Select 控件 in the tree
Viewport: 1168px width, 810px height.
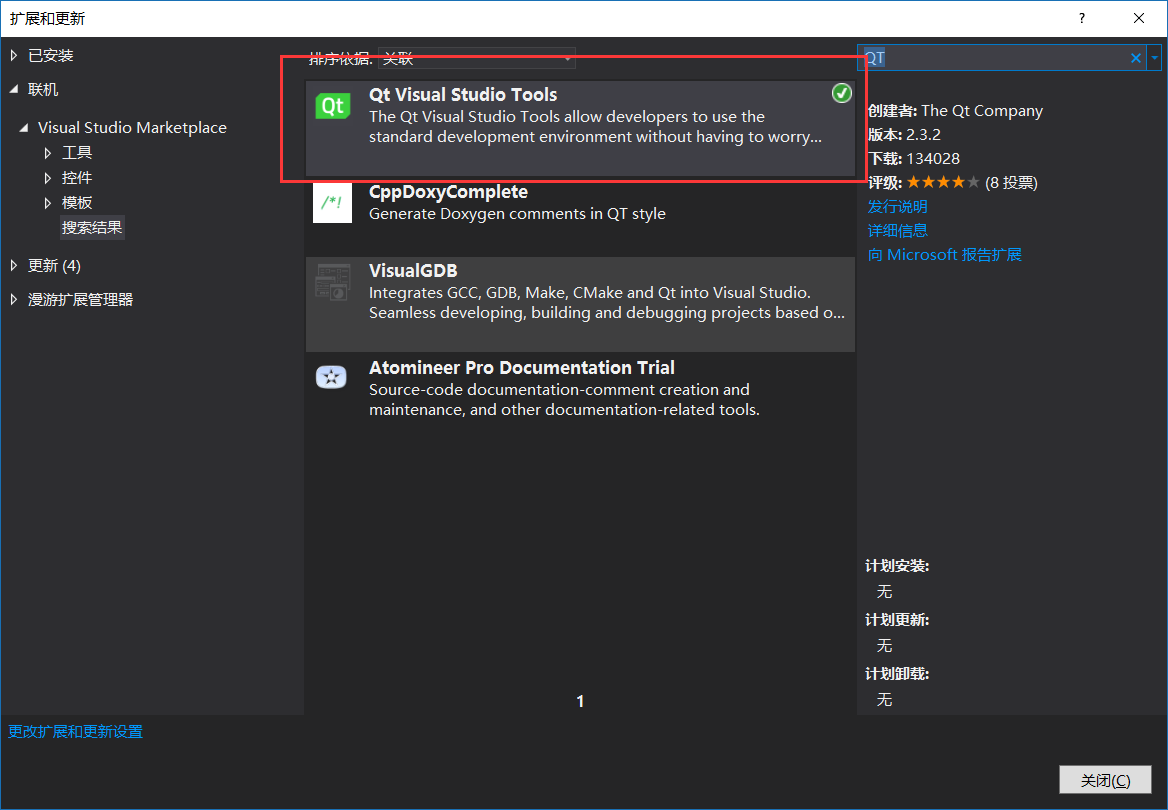(x=77, y=177)
